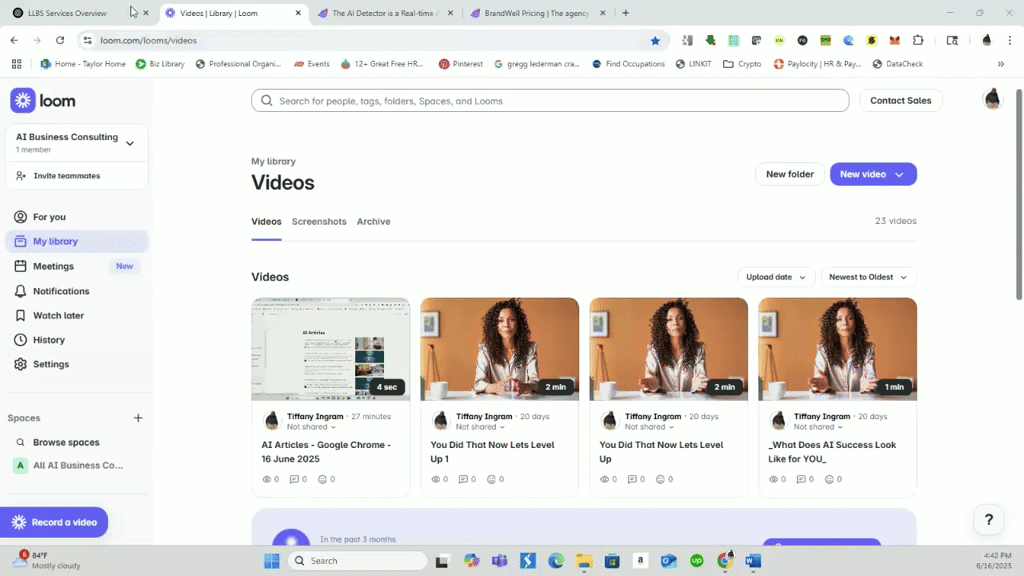Open All AI Business Co... space
This screenshot has height=576, width=1024.
[77, 465]
